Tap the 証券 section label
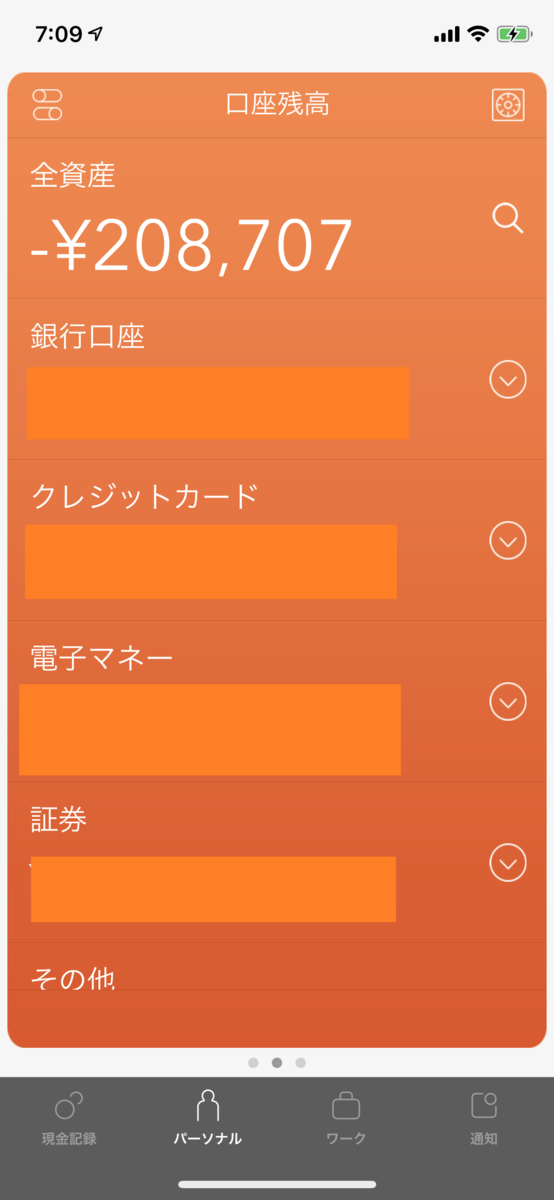554x1200 pixels. pyautogui.click(x=59, y=819)
